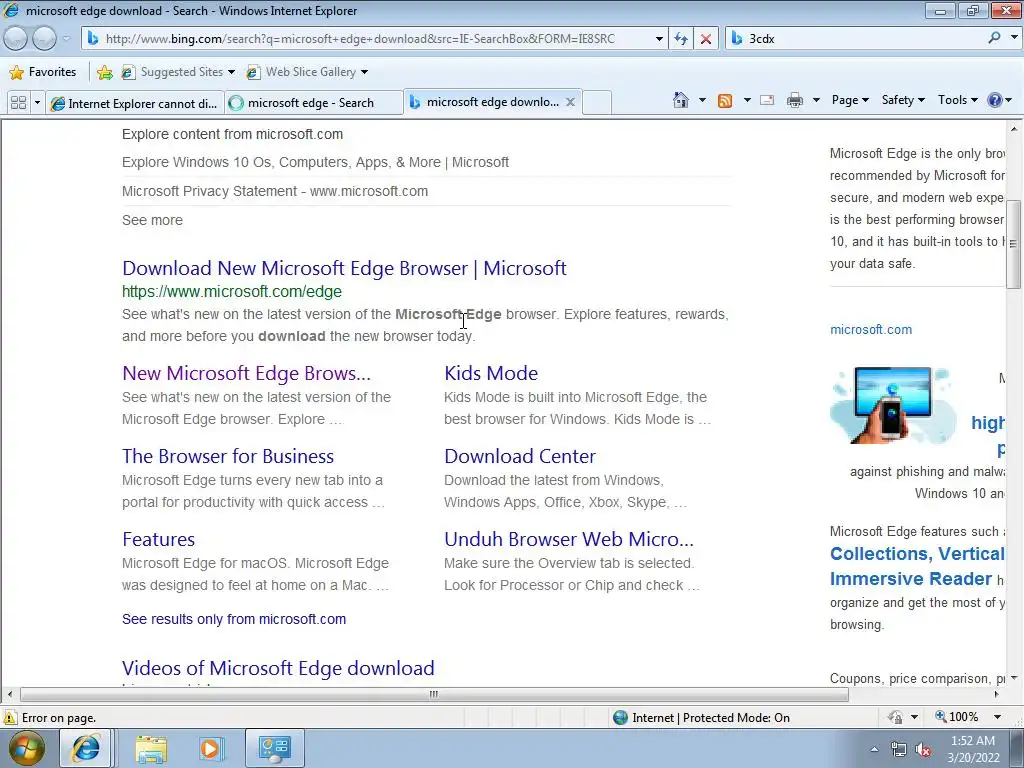Click Add to Favorites Bar icon
The height and width of the screenshot is (768, 1024).
(x=104, y=72)
